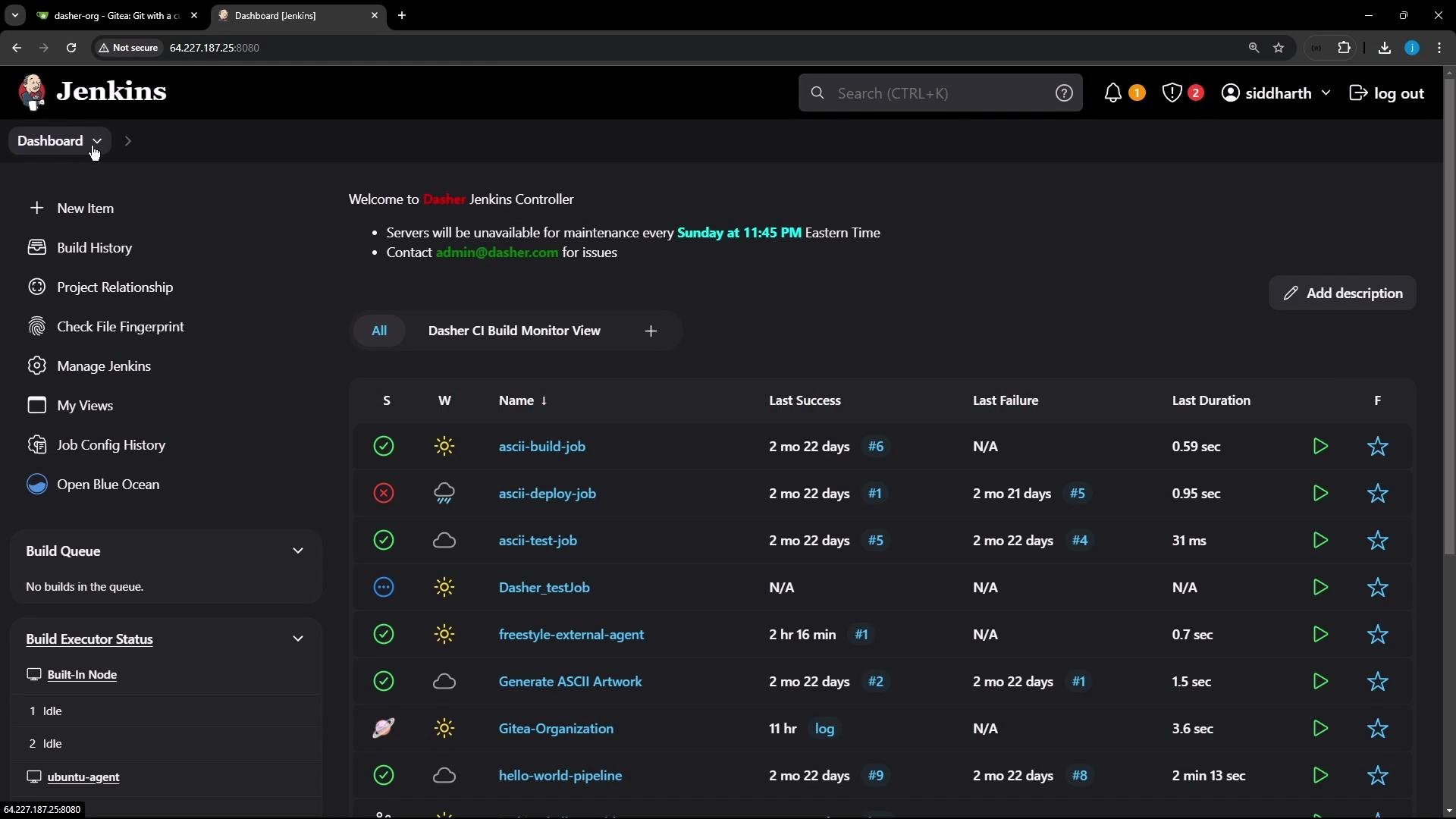The height and width of the screenshot is (819, 1456).
Task: Click the success status icon of ascii-build-job
Action: (384, 447)
